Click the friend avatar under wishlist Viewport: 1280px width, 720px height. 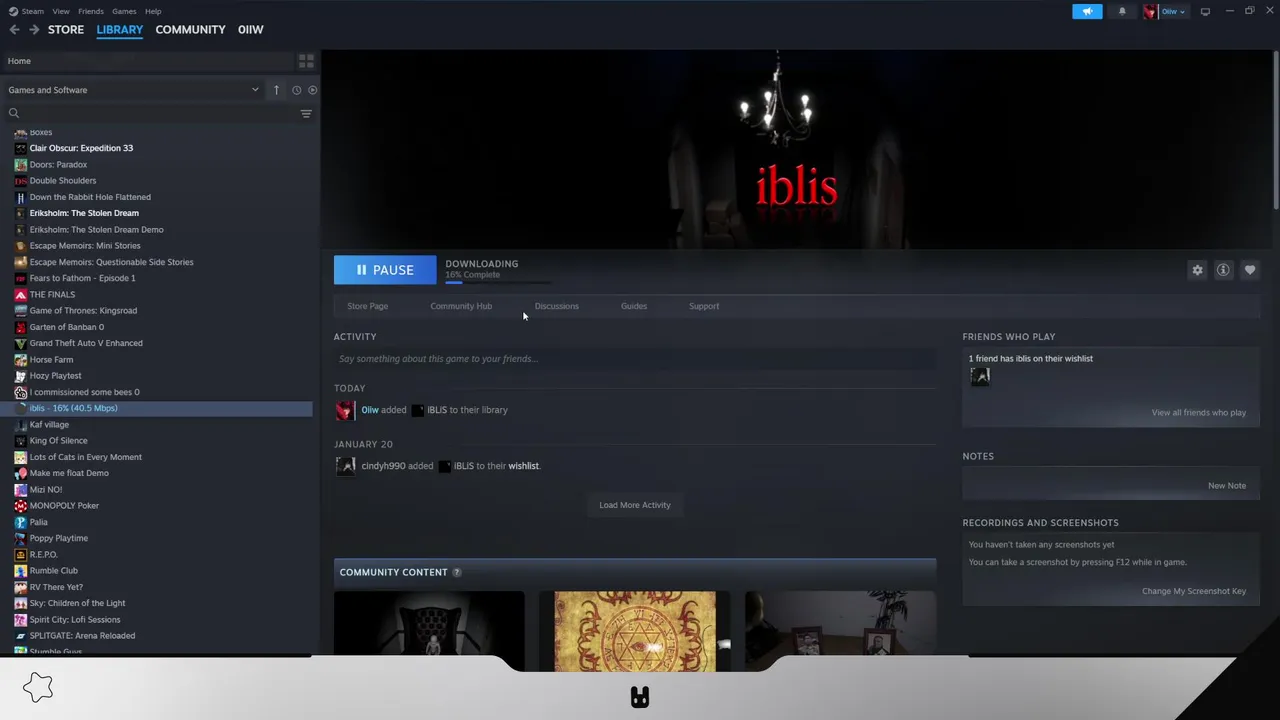coord(980,376)
